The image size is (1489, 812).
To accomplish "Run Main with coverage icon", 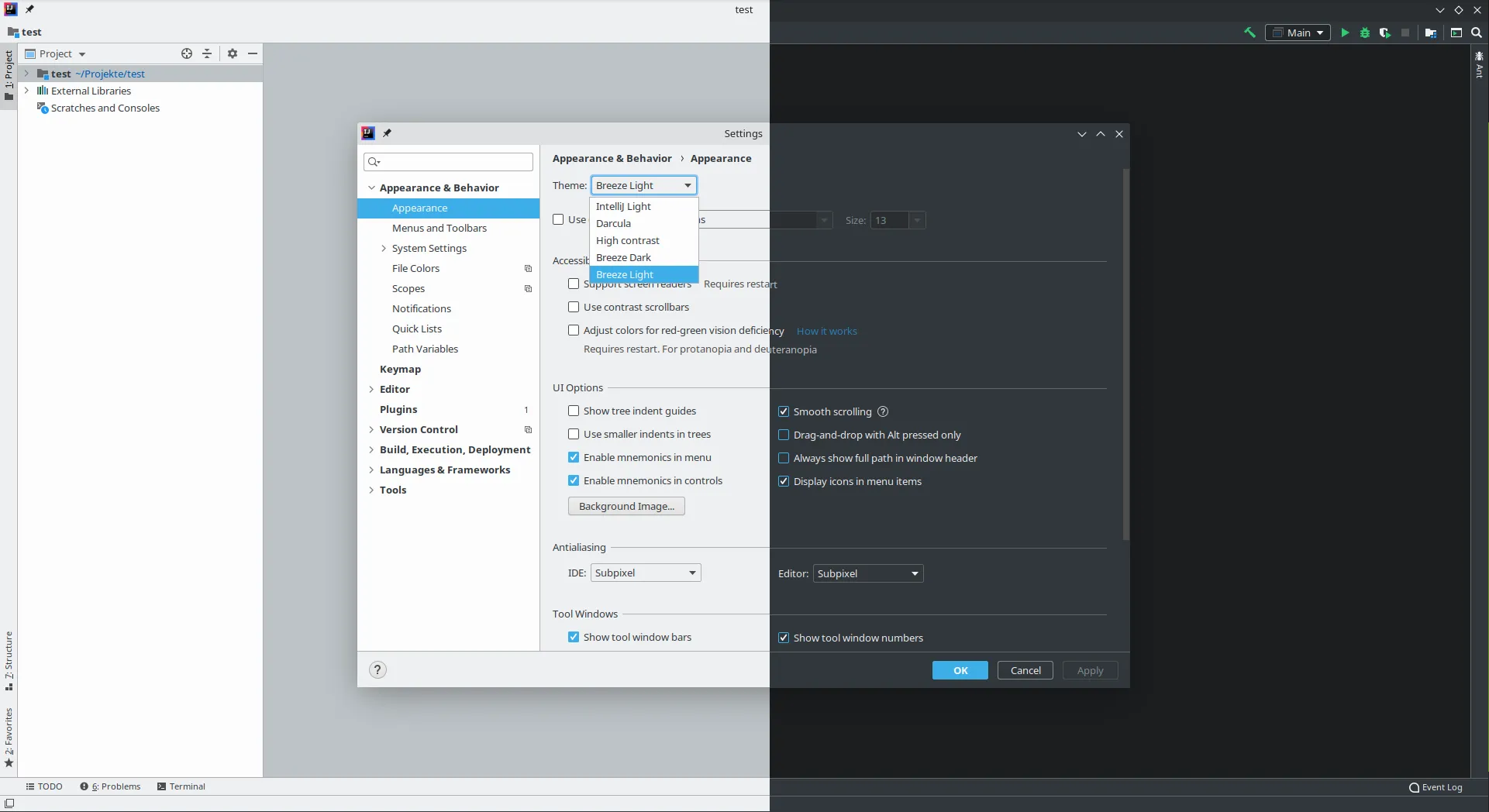I will tap(1384, 33).
